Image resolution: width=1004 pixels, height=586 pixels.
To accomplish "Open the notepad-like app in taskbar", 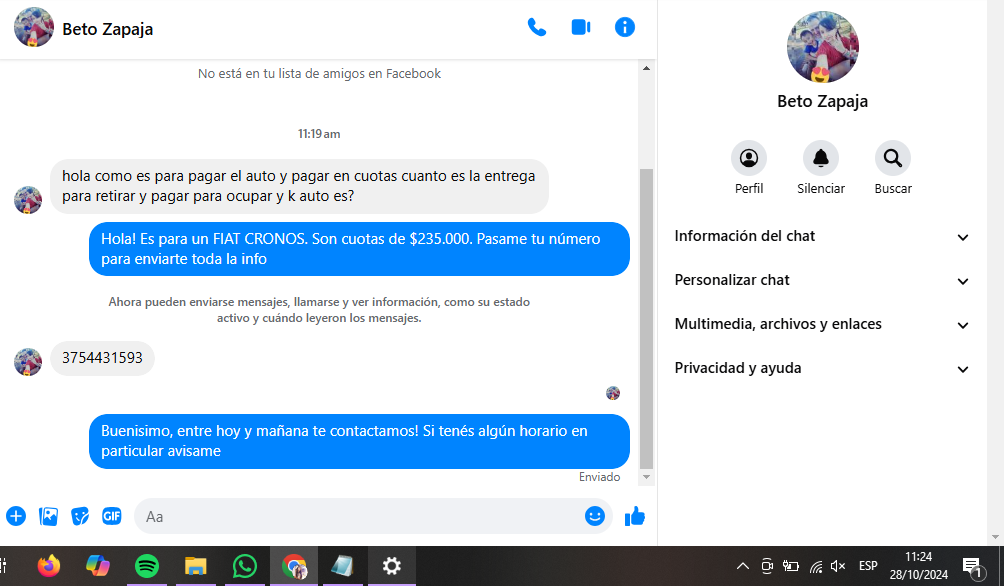I will (343, 566).
